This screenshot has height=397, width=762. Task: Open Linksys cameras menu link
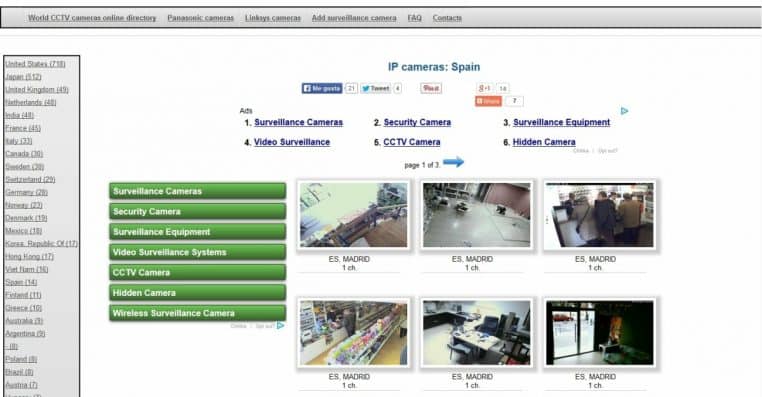273,18
